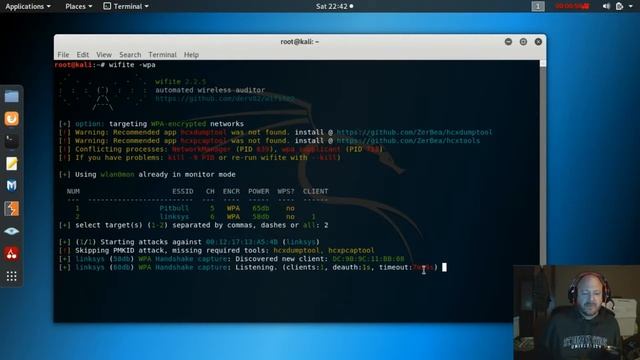Close the root@kali terminal window
Screen dimensions: 640x360
[538, 42]
